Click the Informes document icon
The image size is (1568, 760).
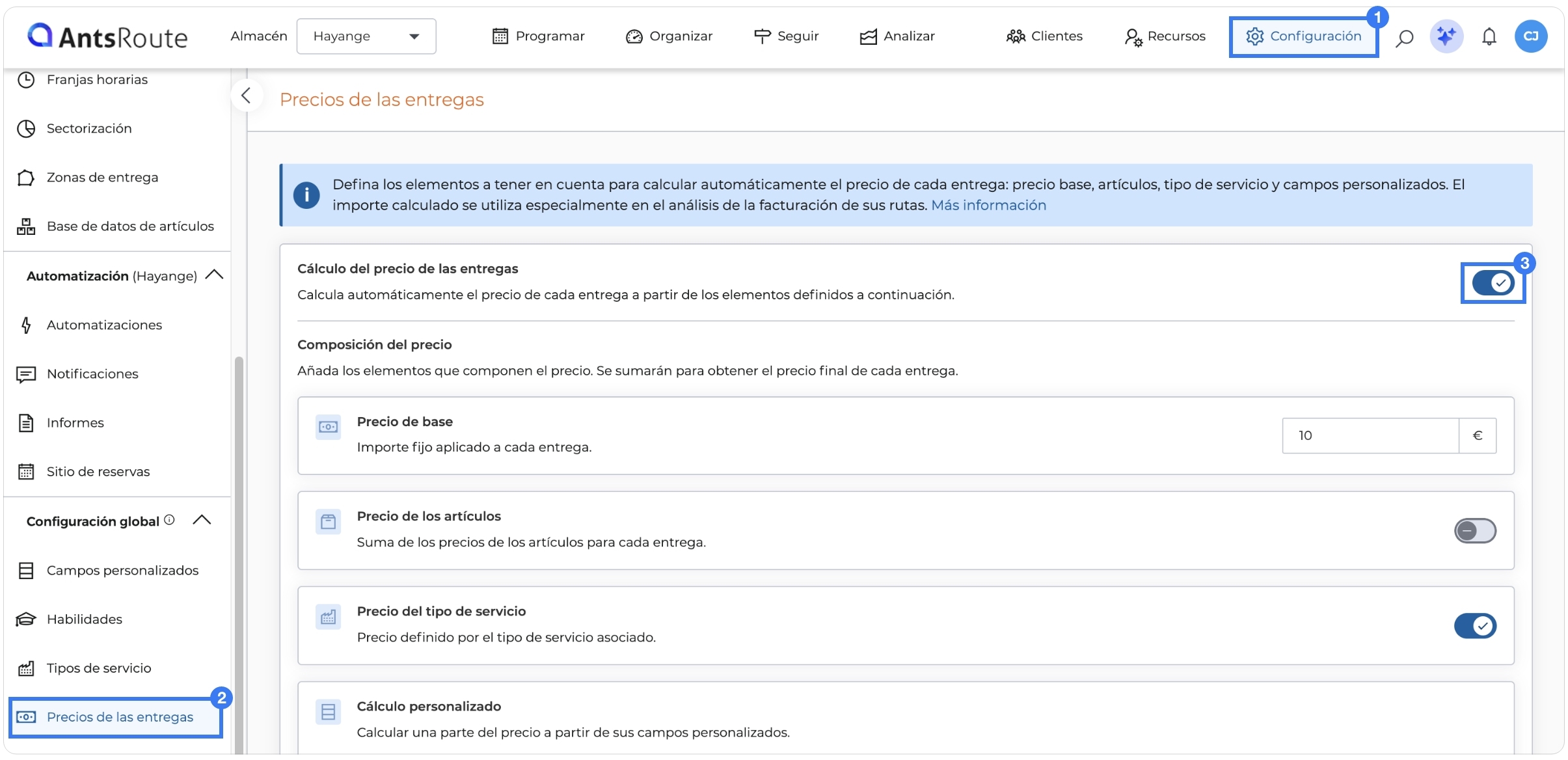[x=26, y=423]
